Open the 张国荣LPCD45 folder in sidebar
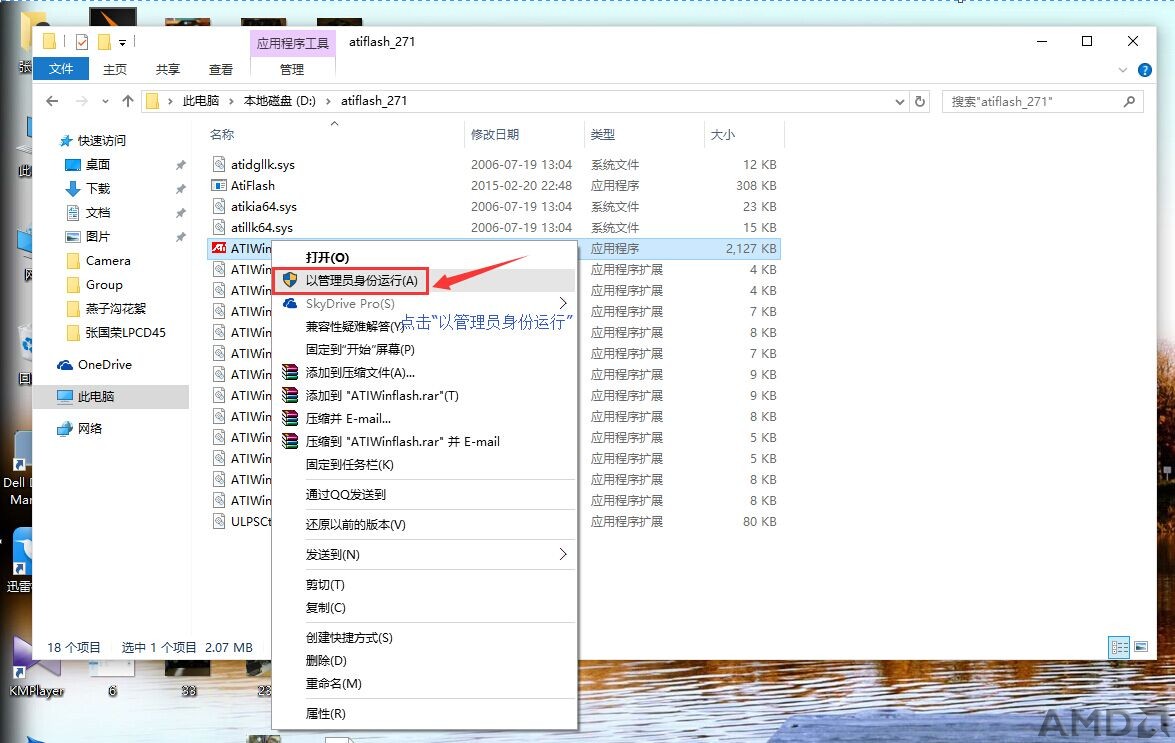The width and height of the screenshot is (1175, 743). point(125,333)
